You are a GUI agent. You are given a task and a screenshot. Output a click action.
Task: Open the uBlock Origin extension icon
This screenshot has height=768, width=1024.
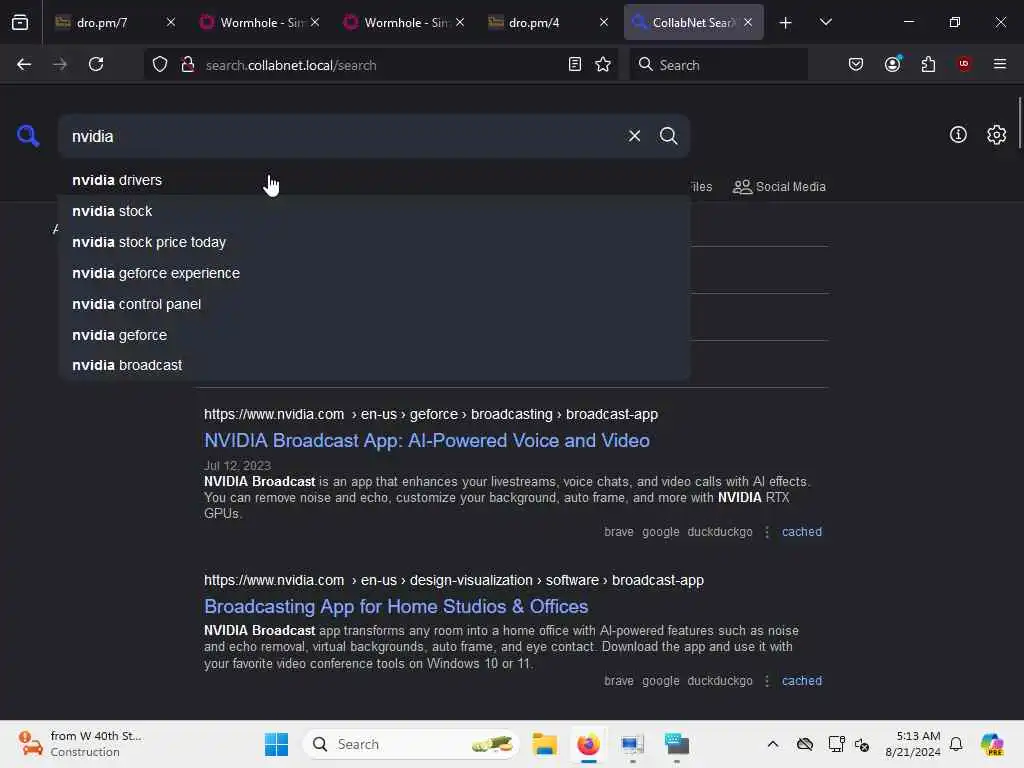[x=964, y=64]
